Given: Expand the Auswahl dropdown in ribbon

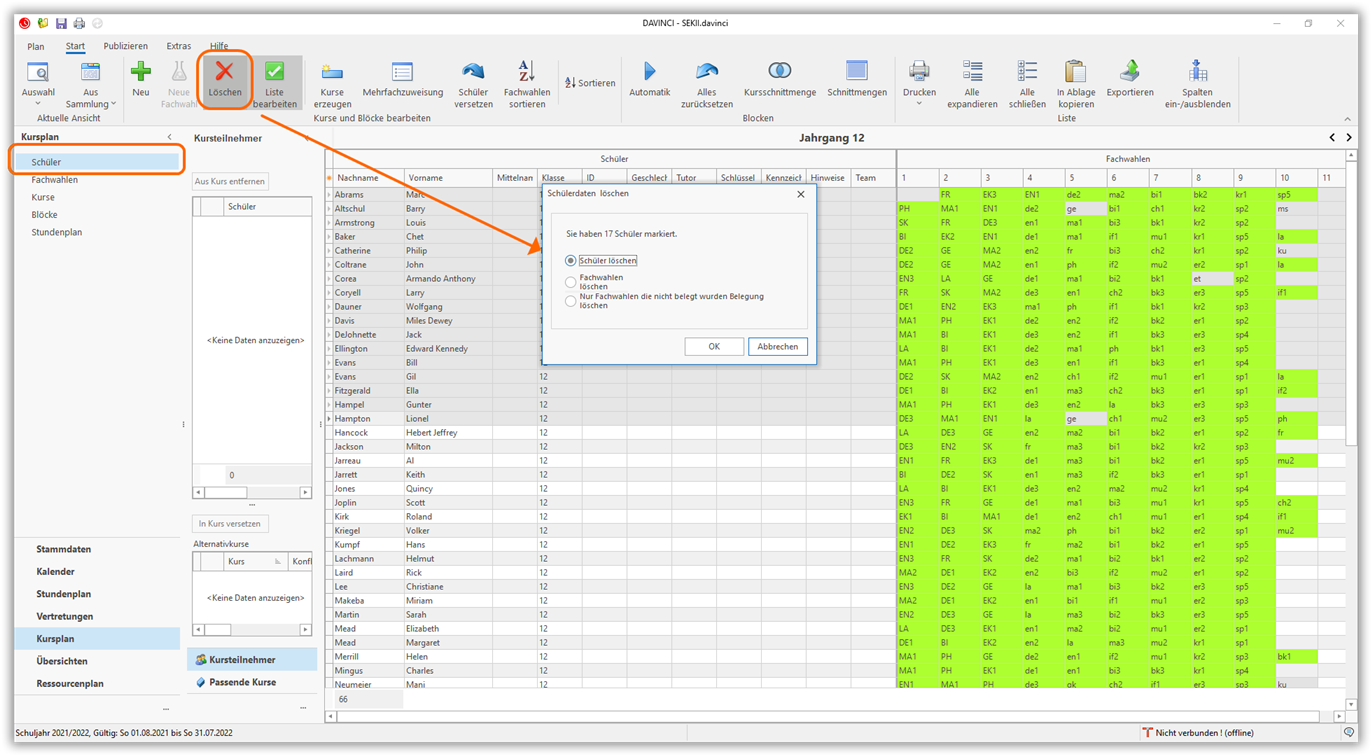Looking at the screenshot, I should tap(38, 104).
